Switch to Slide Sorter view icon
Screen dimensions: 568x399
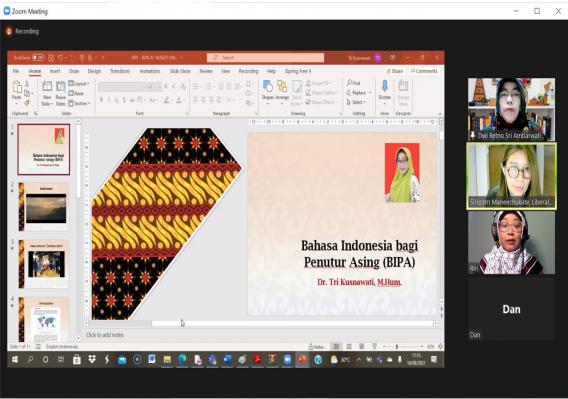349,347
